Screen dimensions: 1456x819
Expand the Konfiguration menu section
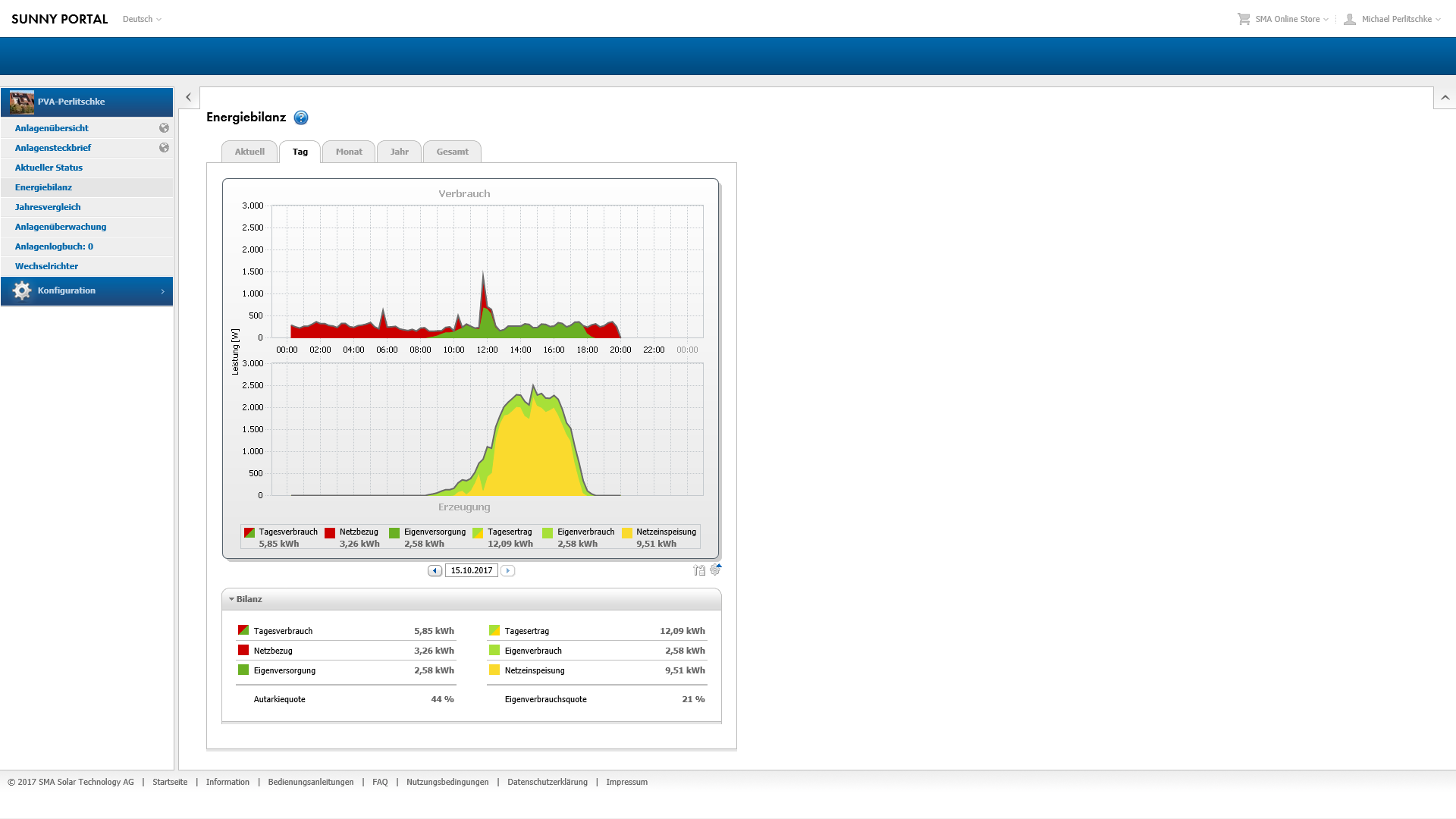[86, 290]
